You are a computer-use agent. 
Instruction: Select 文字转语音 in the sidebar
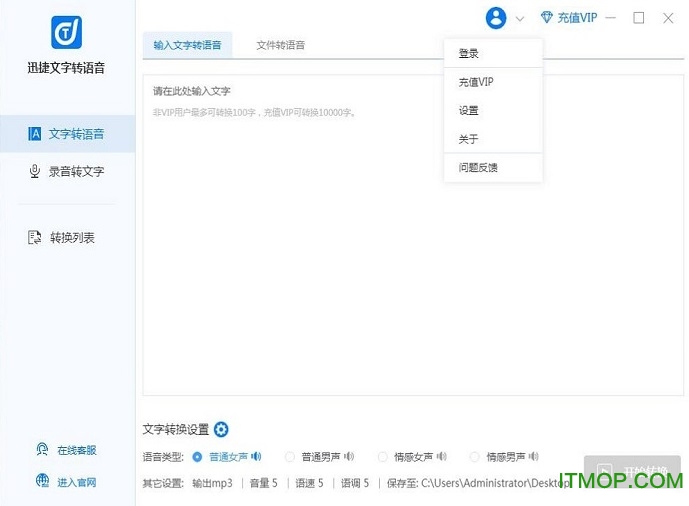[68, 134]
